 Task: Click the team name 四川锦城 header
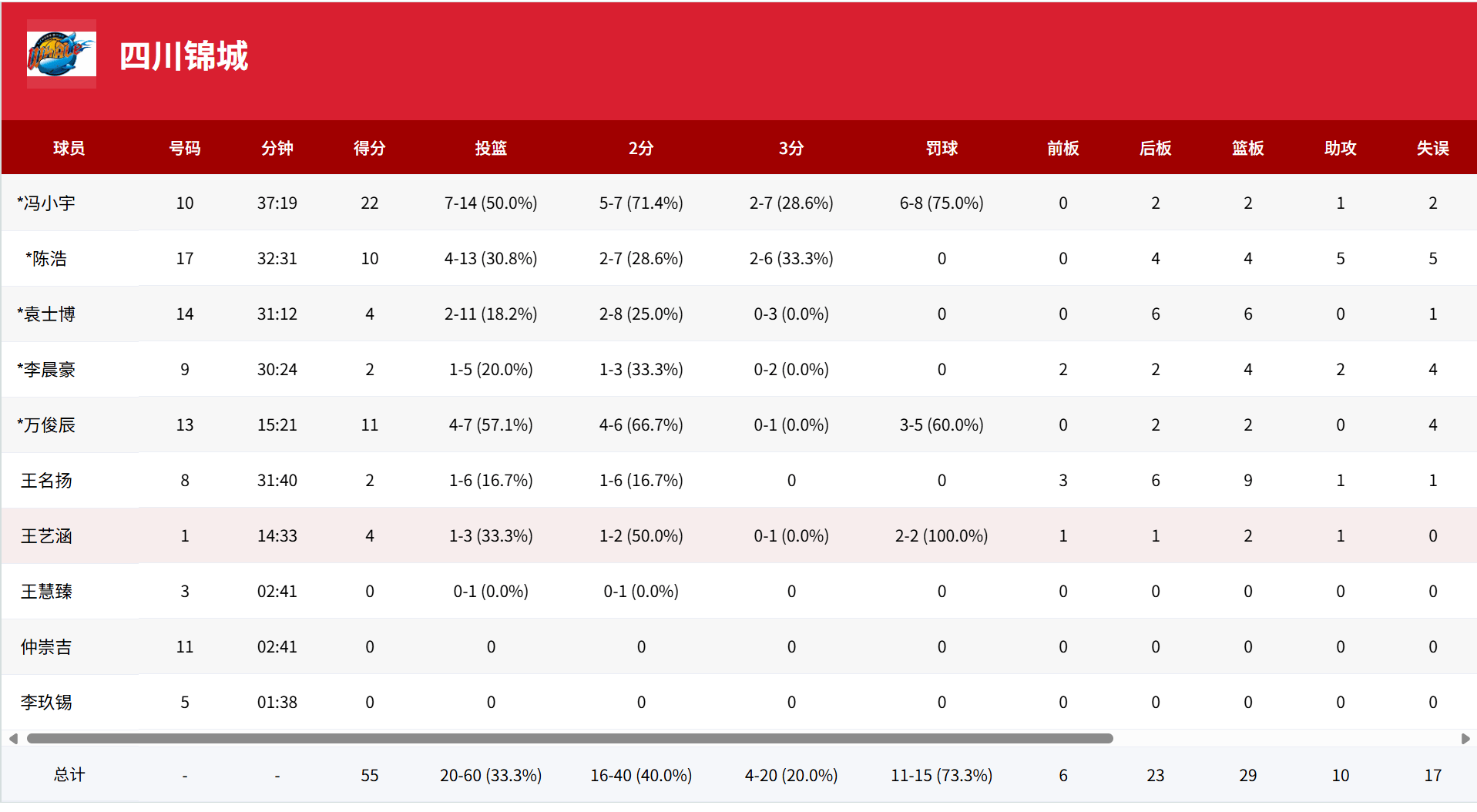184,56
